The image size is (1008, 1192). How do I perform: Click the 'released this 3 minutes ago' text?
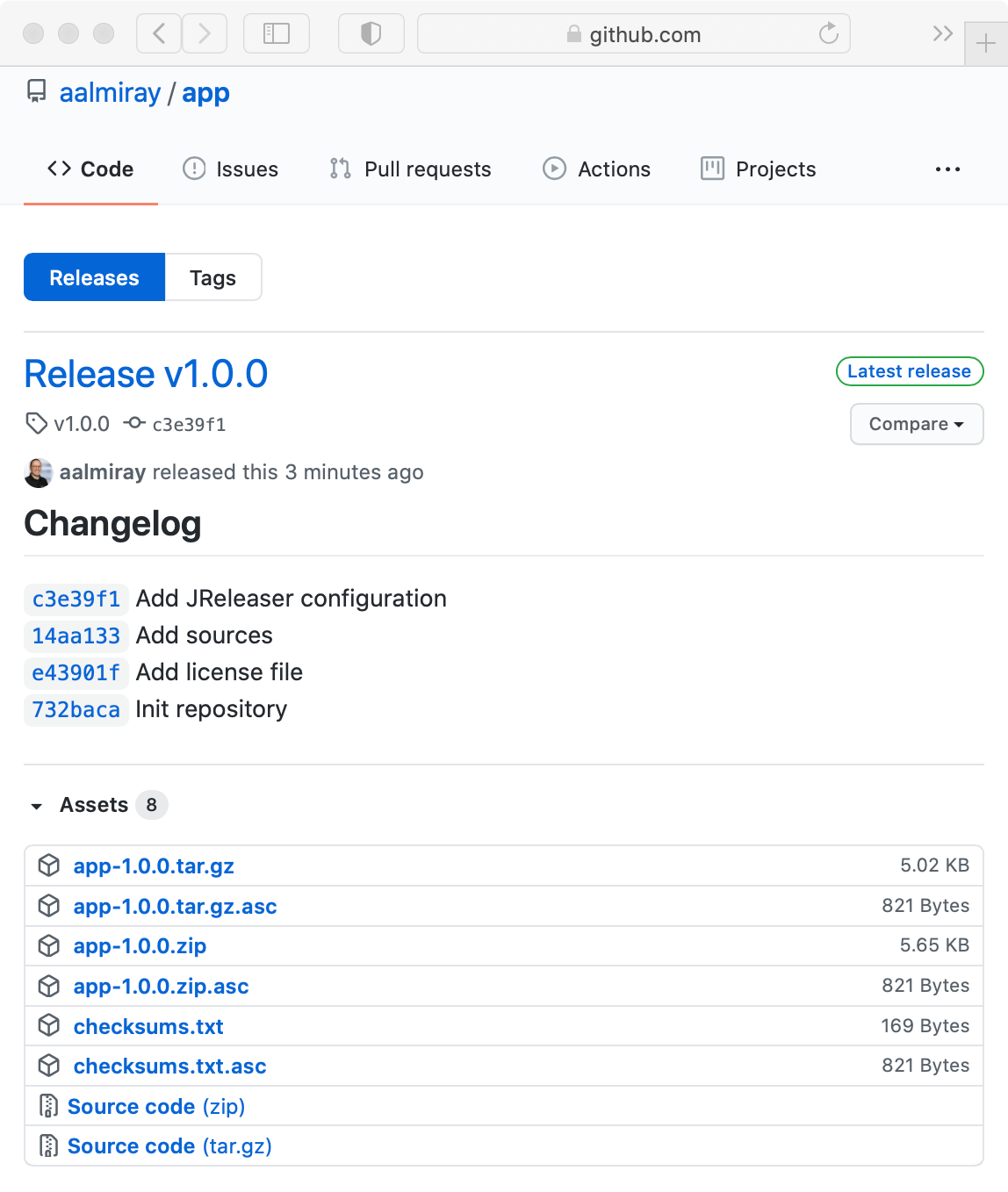(288, 472)
